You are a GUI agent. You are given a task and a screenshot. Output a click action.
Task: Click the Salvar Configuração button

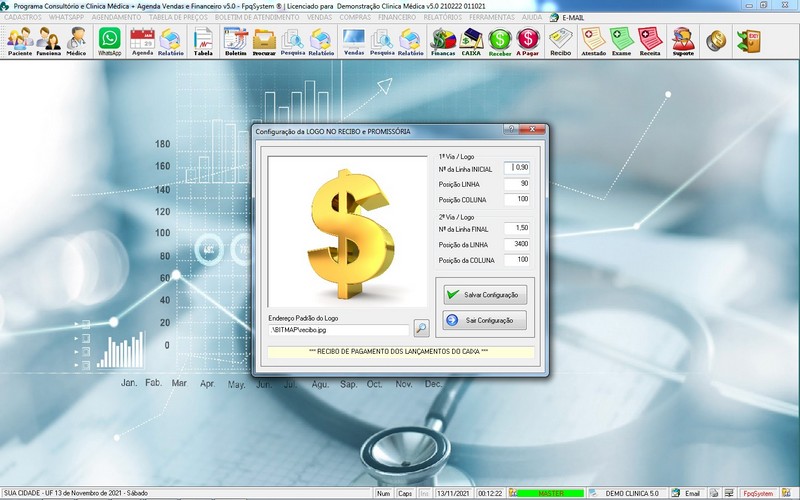click(485, 295)
